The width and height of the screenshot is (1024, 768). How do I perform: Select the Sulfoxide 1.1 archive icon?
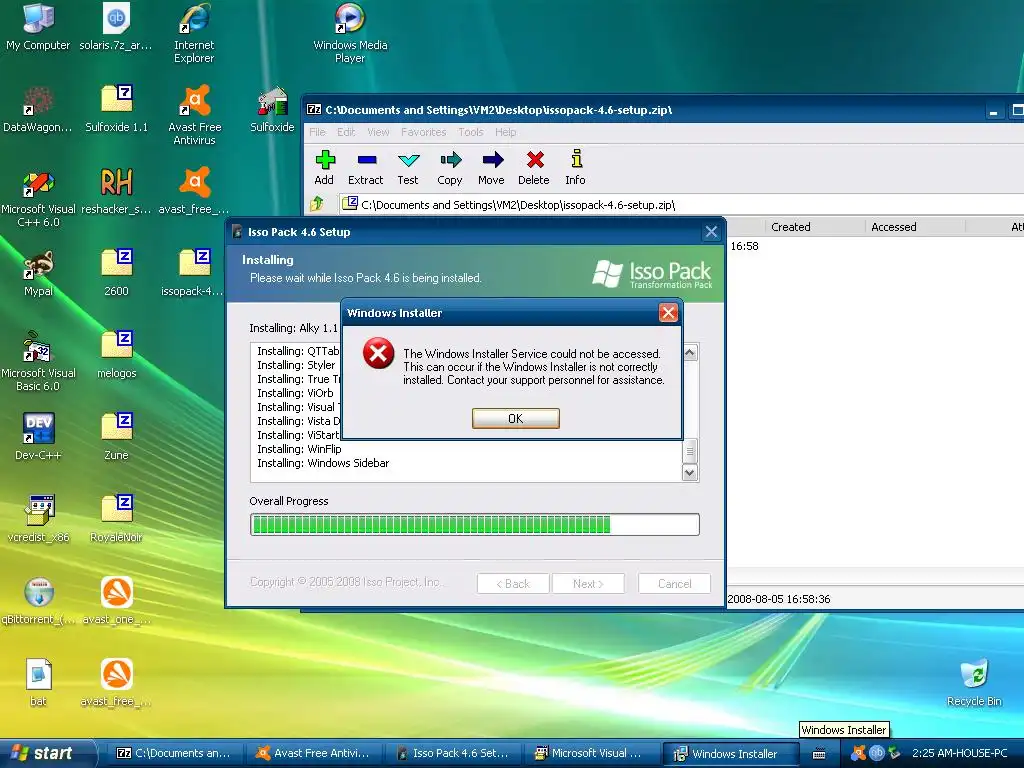117,109
